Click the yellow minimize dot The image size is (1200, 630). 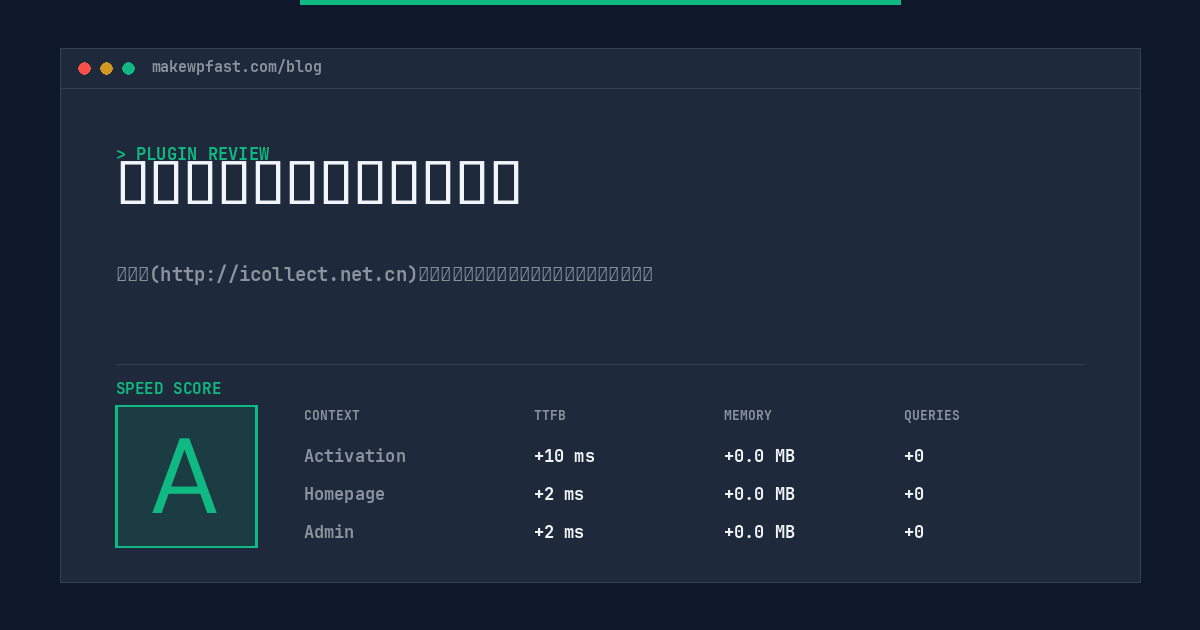pyautogui.click(x=106, y=68)
